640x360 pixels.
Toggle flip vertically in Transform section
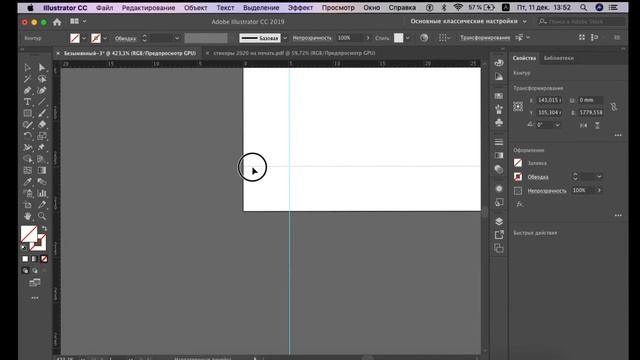pos(597,125)
